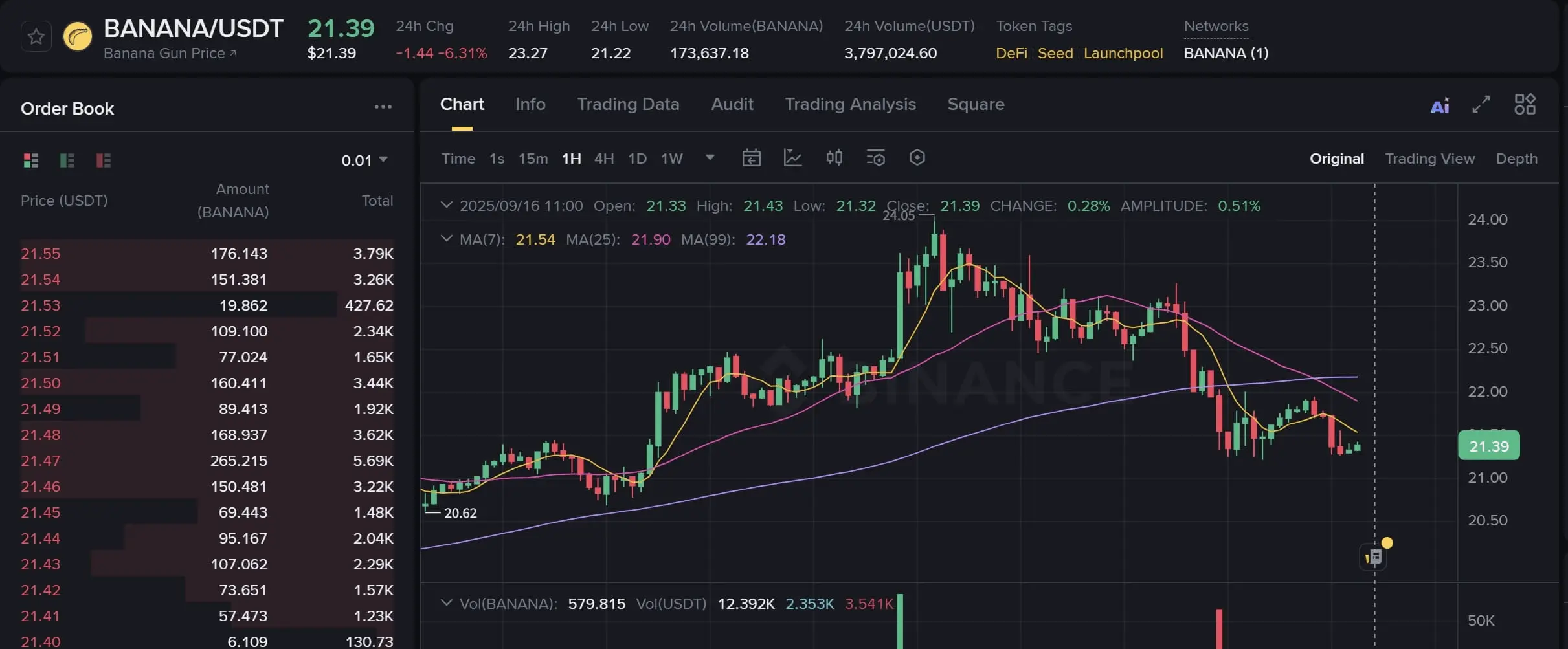Open the Banana Gun Price link
The width and height of the screenshot is (1568, 649).
pyautogui.click(x=170, y=54)
